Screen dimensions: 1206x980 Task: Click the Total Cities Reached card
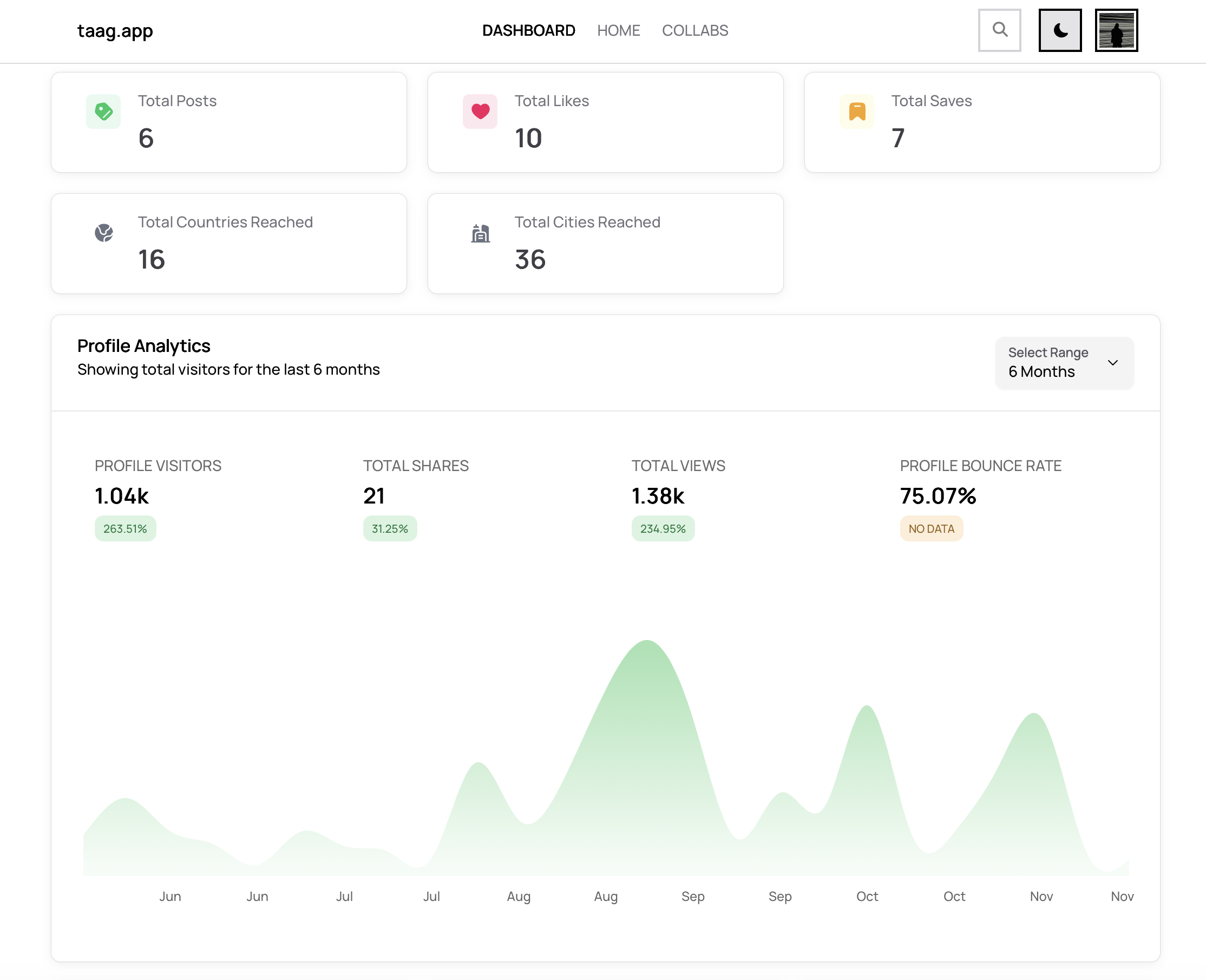click(605, 243)
